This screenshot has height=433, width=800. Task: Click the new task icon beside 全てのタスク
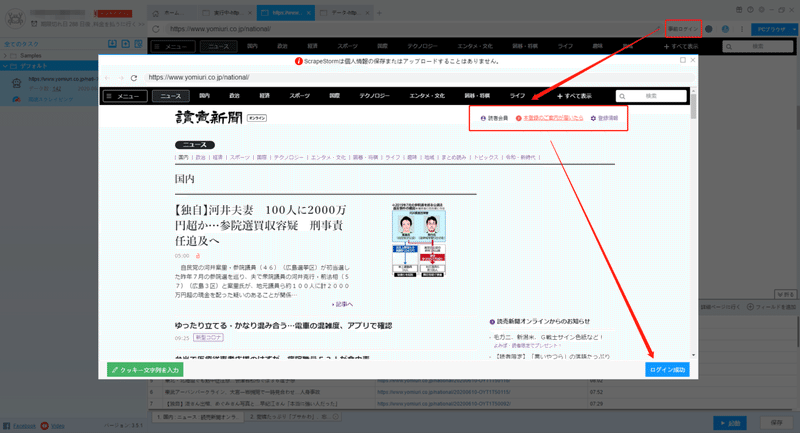(126, 44)
